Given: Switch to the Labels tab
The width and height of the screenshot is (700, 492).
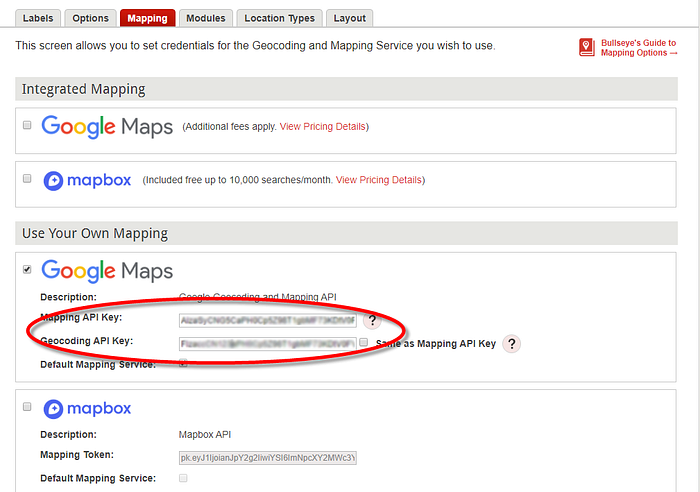Looking at the screenshot, I should 38,18.
